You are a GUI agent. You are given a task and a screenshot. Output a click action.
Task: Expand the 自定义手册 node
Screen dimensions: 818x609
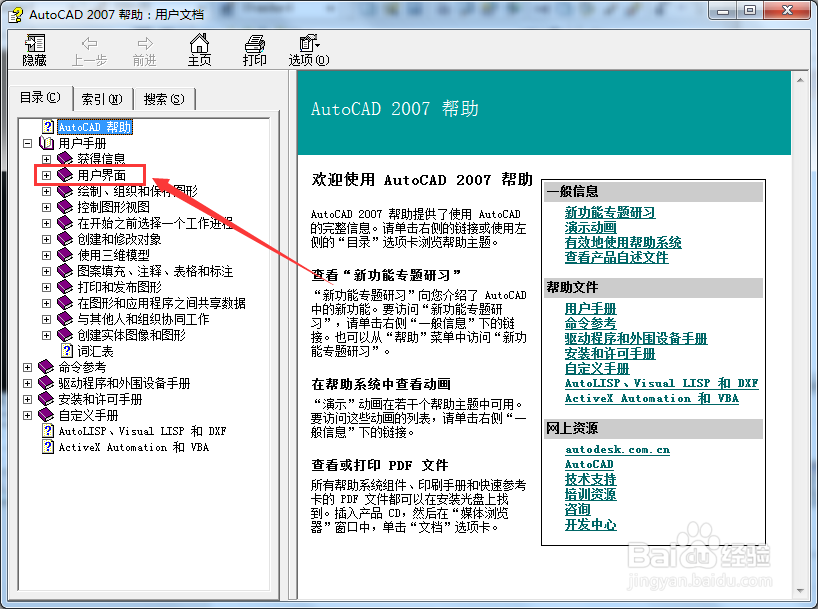[28, 415]
